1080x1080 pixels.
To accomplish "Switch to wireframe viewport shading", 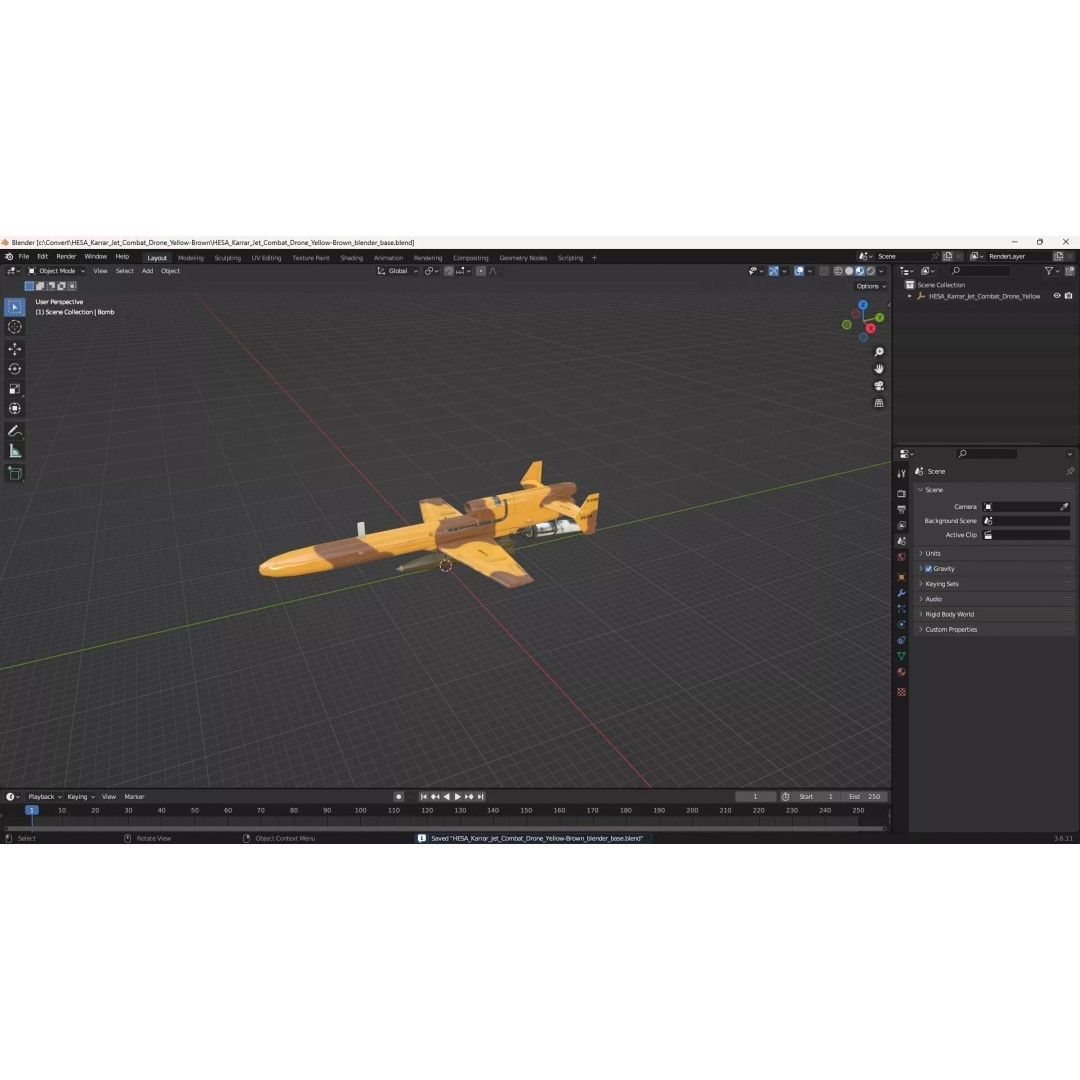I will (x=838, y=271).
